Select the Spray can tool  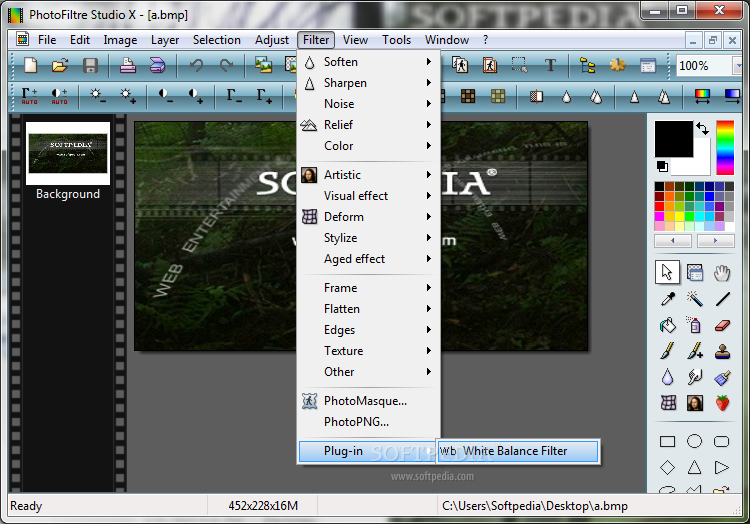695,326
